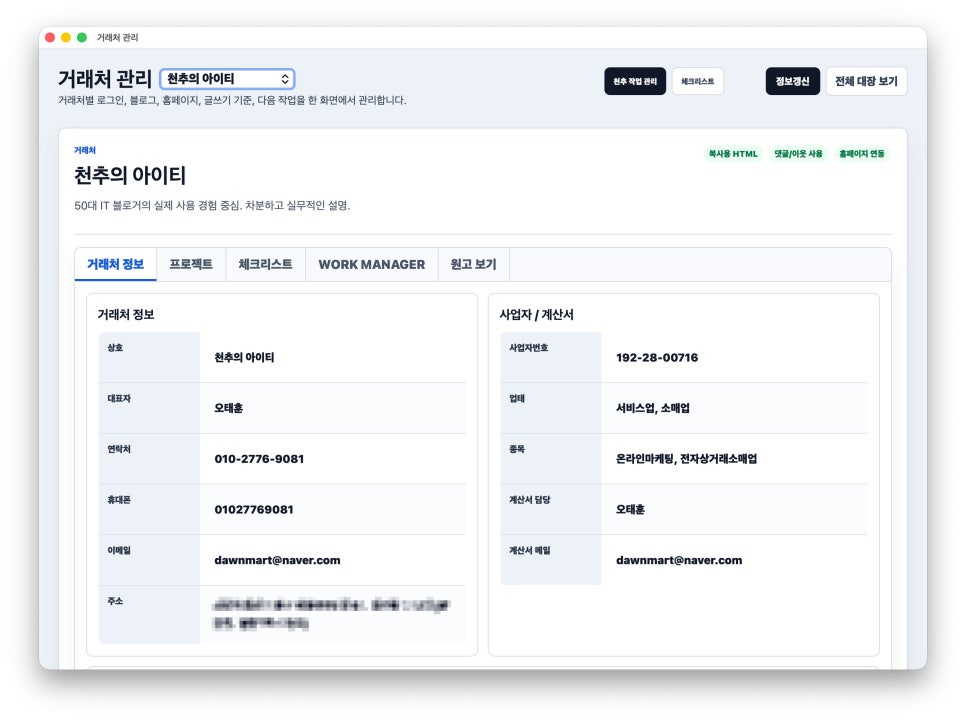Click the 주소 label cell
The width and height of the screenshot is (966, 721).
[149, 615]
